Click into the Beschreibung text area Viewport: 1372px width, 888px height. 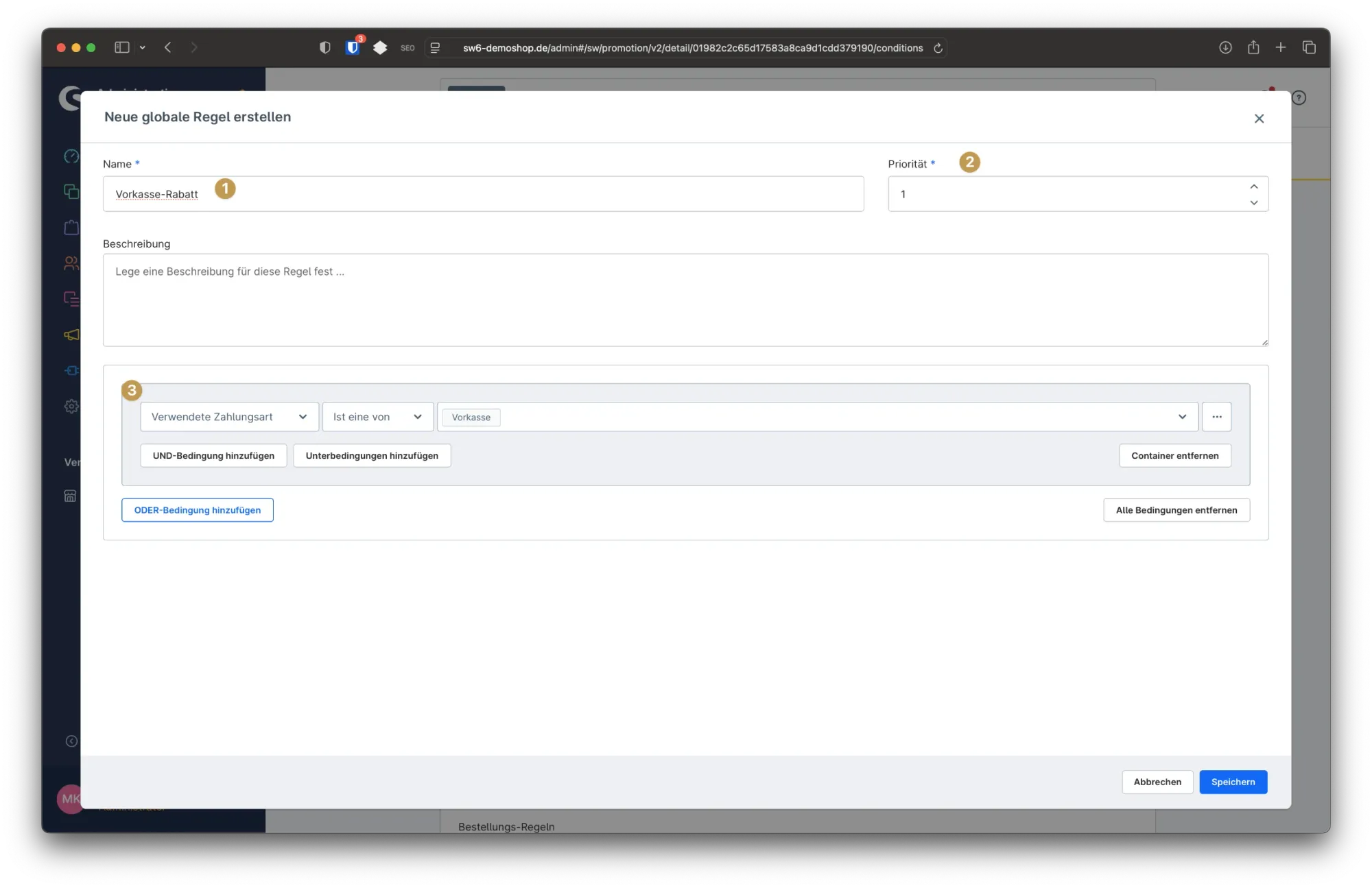[x=685, y=300]
